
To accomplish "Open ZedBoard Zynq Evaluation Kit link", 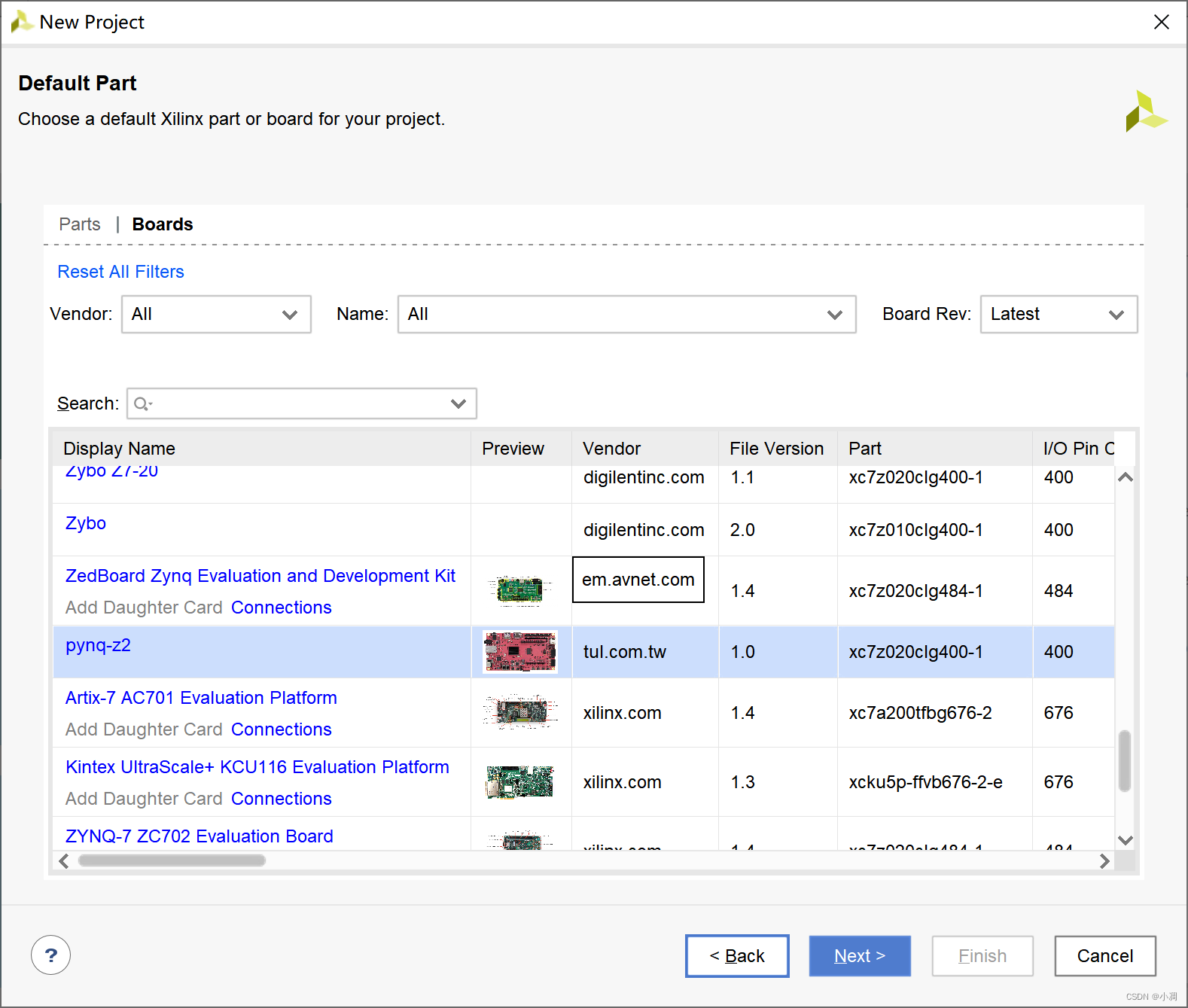I will tap(260, 576).
